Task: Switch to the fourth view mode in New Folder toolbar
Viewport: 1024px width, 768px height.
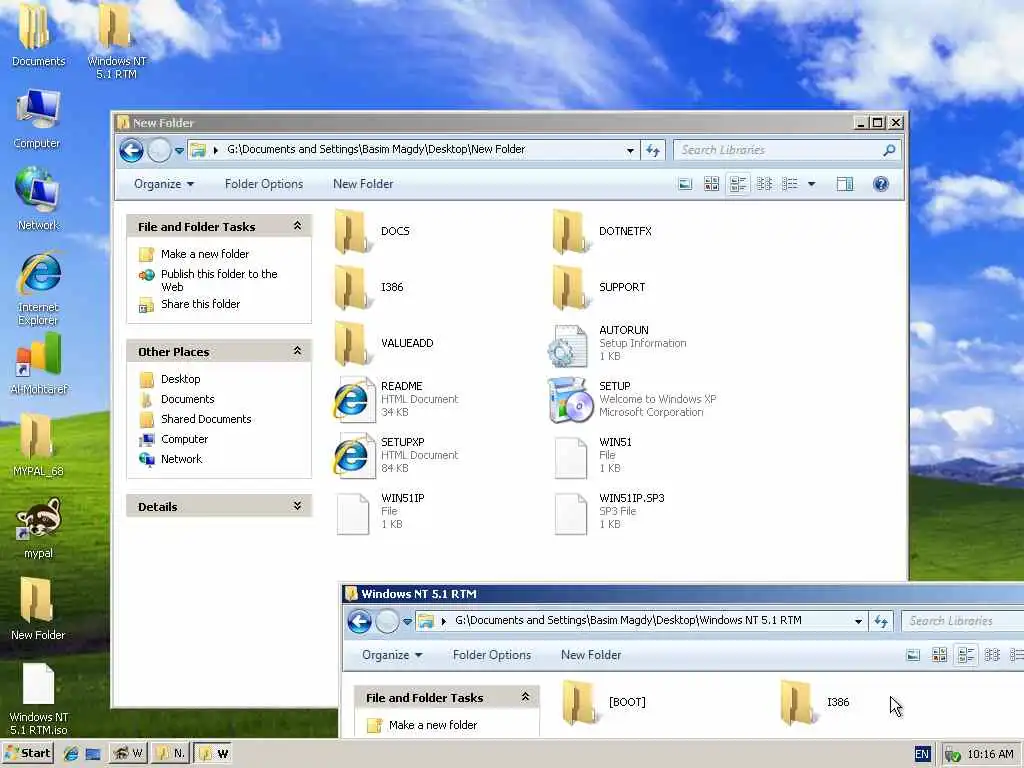Action: (764, 184)
